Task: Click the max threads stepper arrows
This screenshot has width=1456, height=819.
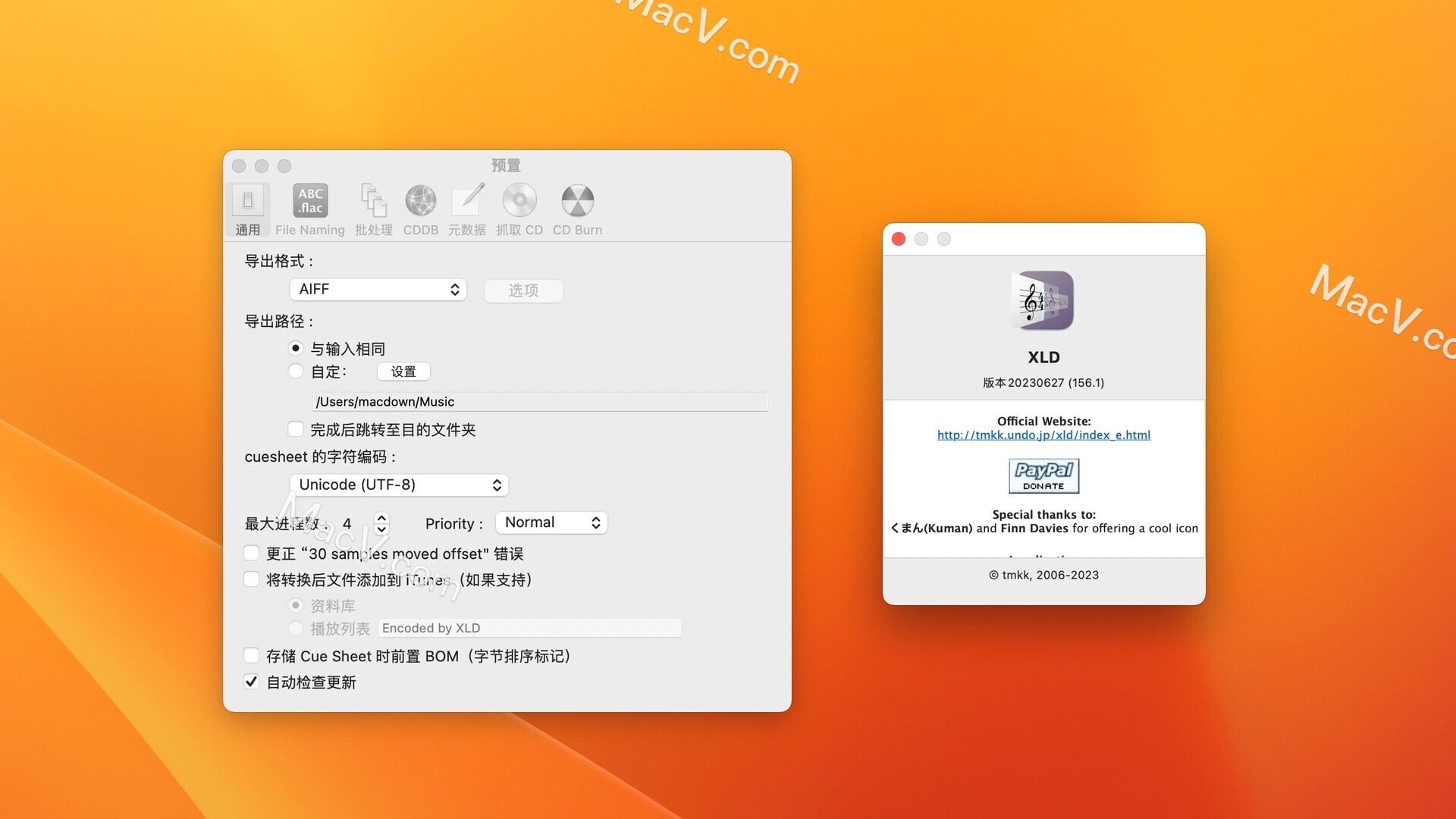Action: (381, 523)
